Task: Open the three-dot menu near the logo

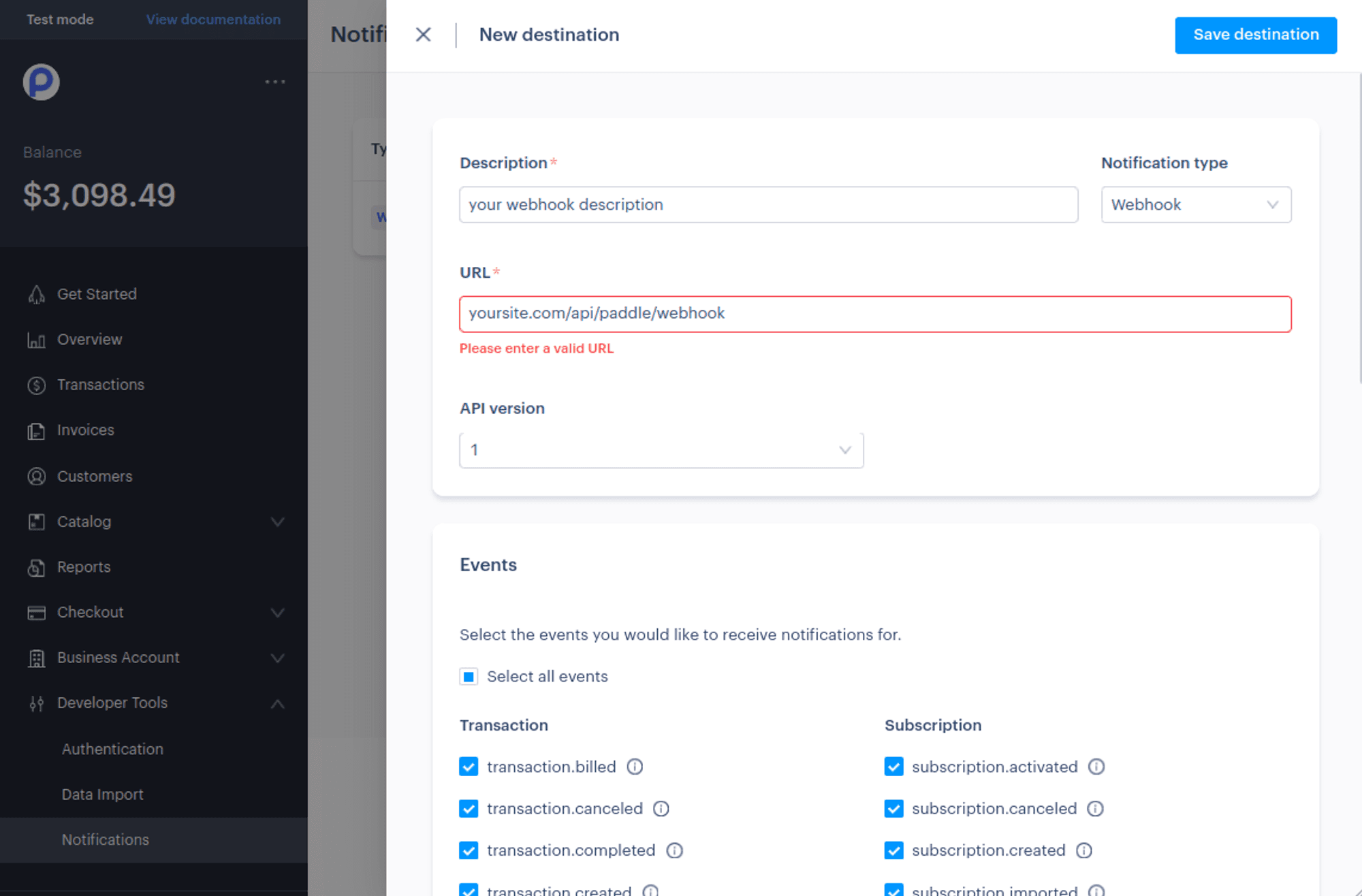Action: point(274,81)
